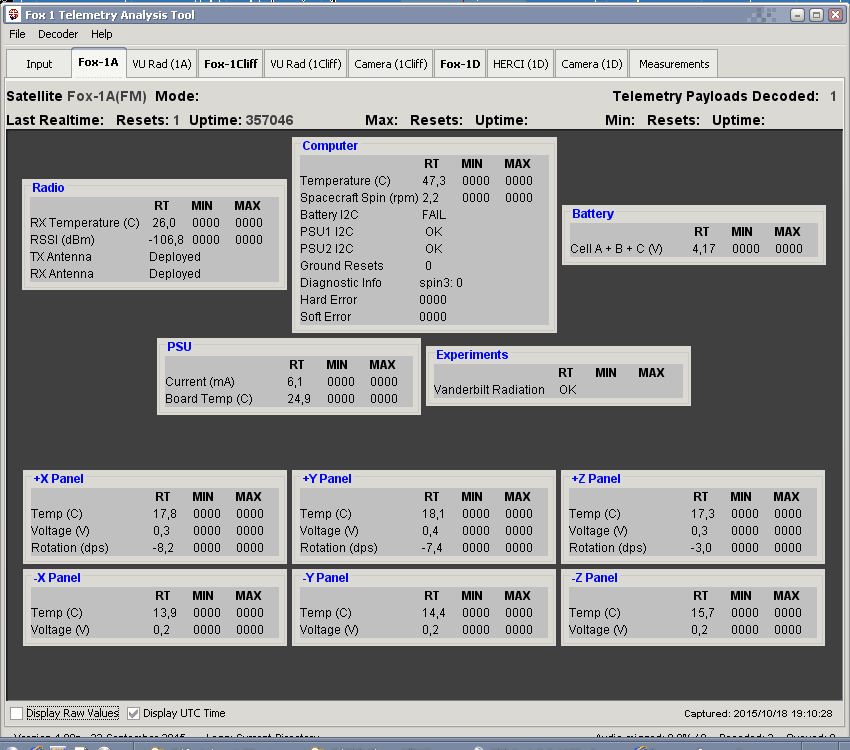The height and width of the screenshot is (750, 850).
Task: Enable Display Raw Values checkbox
Action: 16,713
